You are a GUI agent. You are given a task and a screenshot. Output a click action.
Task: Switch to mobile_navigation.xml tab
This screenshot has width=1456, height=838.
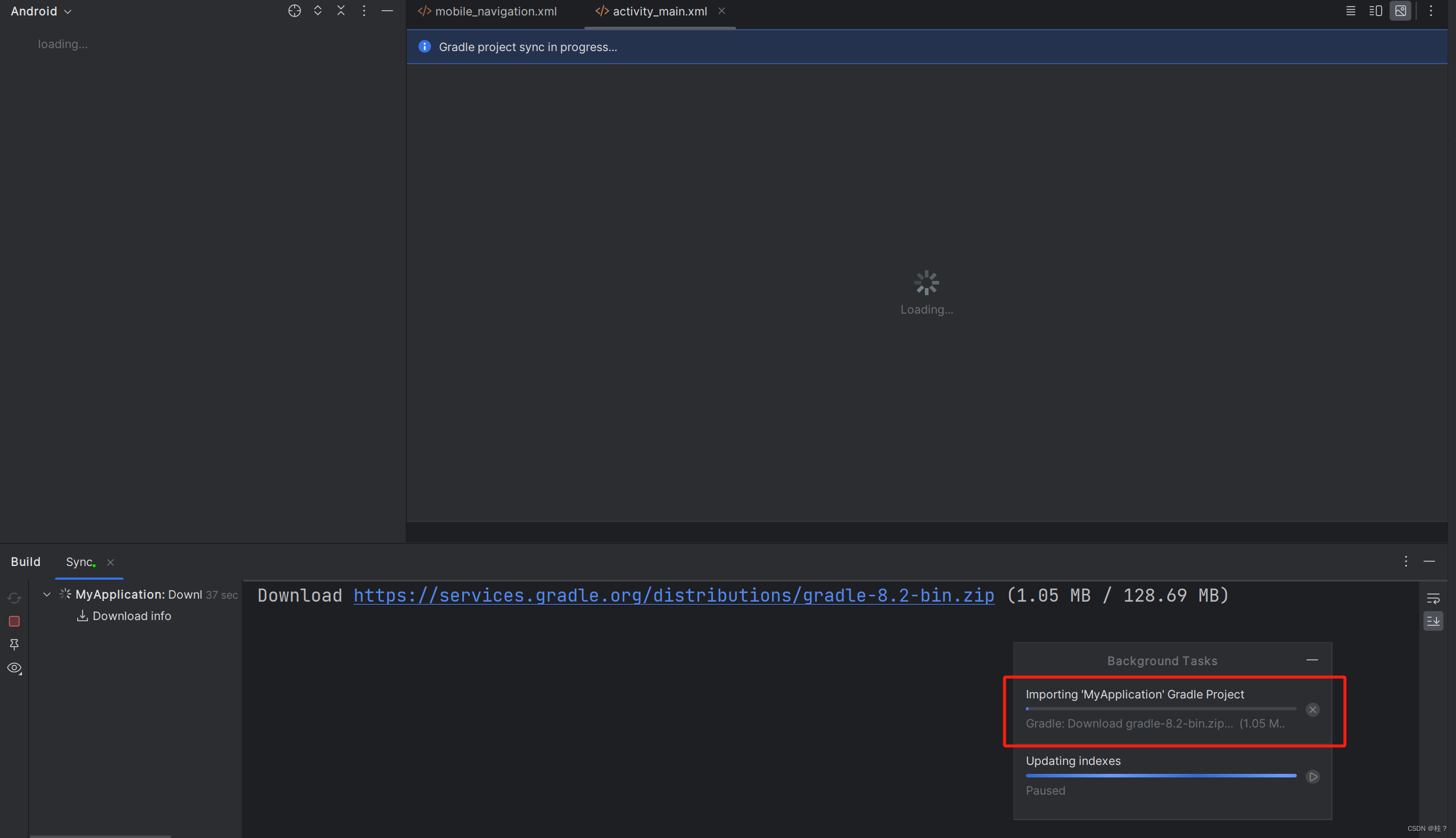(487, 11)
